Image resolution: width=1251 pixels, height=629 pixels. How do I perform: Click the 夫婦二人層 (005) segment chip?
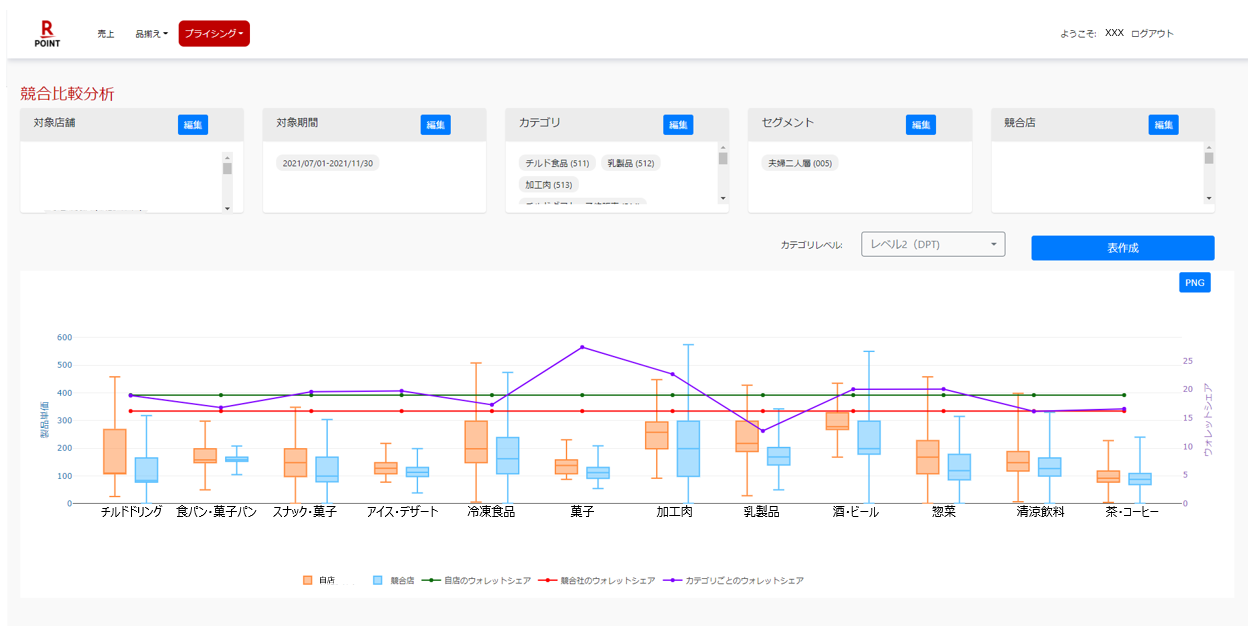click(x=799, y=163)
